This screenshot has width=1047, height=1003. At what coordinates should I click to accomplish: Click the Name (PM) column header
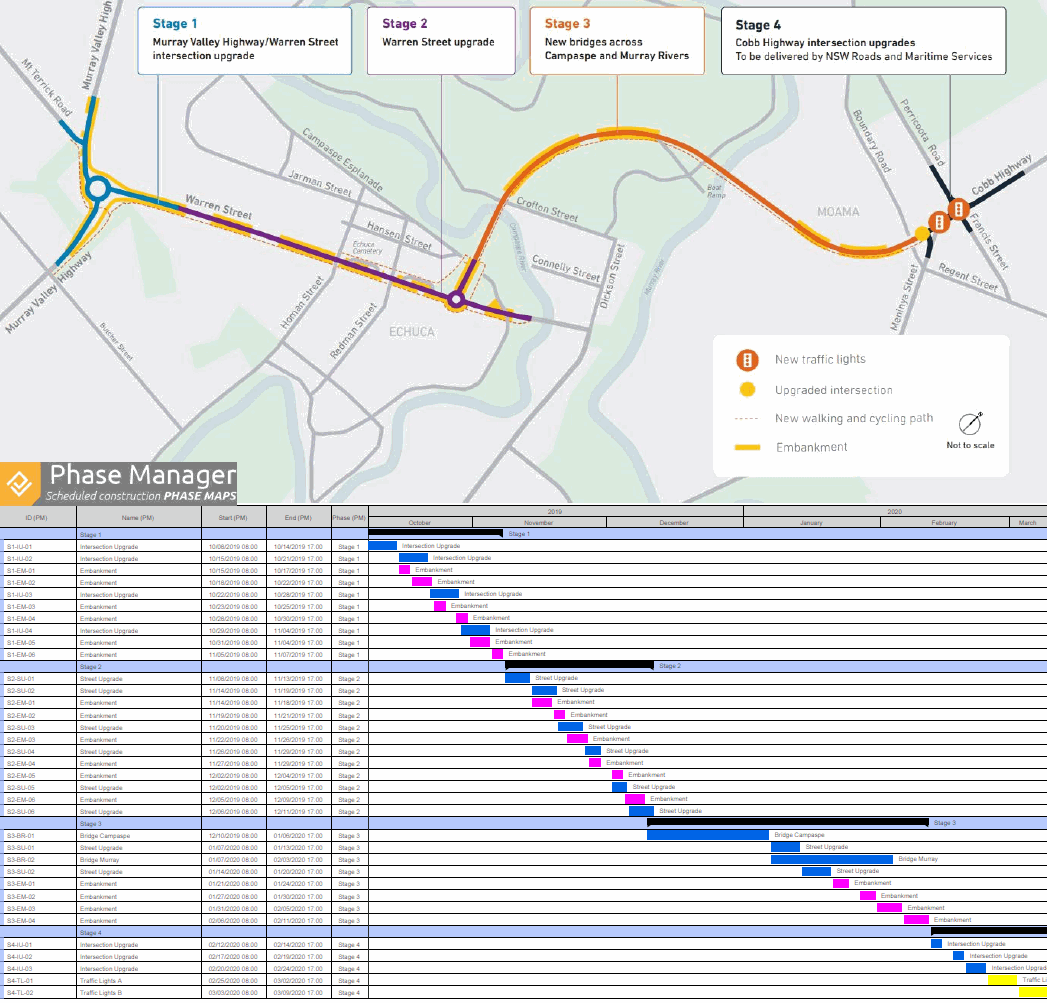pyautogui.click(x=138, y=518)
